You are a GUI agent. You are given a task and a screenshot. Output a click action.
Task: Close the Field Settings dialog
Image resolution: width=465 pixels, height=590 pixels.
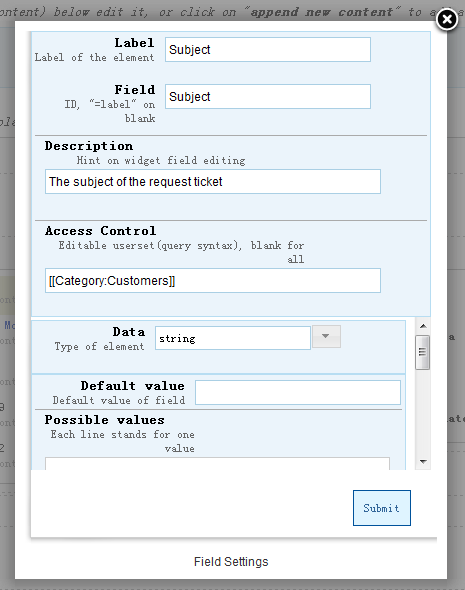coord(447,19)
